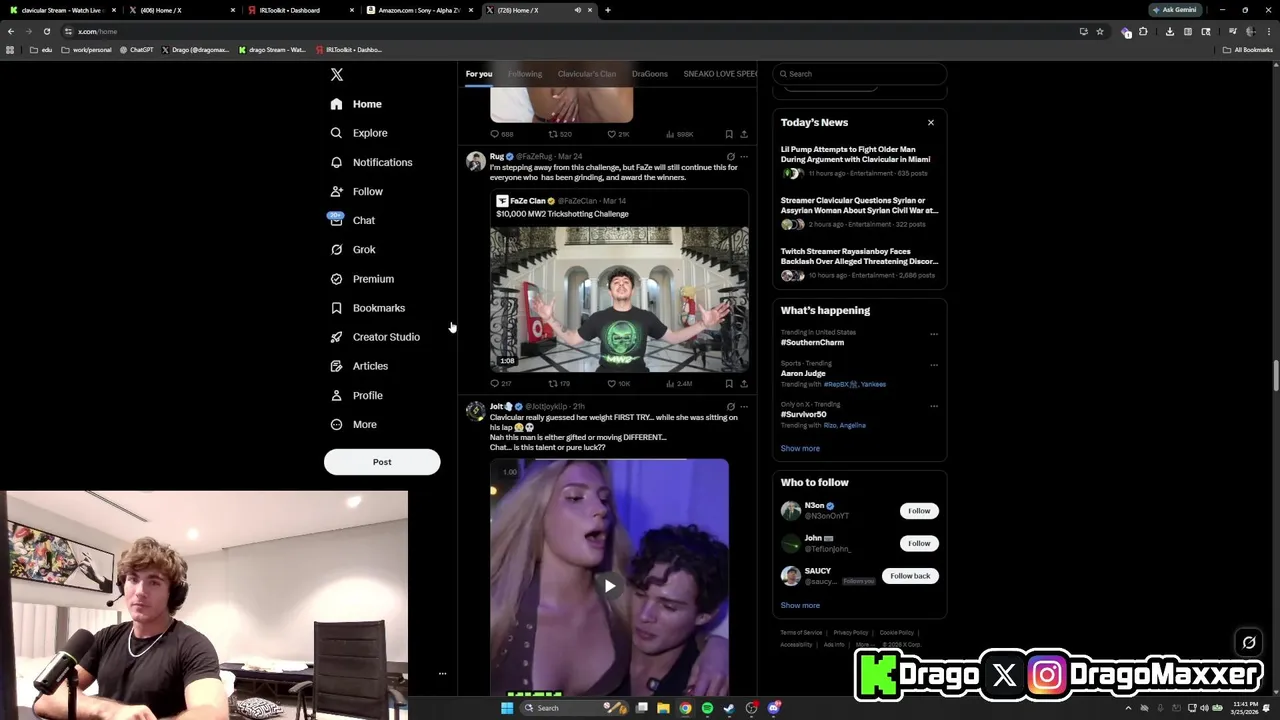Close the Today's News panel
Screen dimensions: 1280x720
931,123
